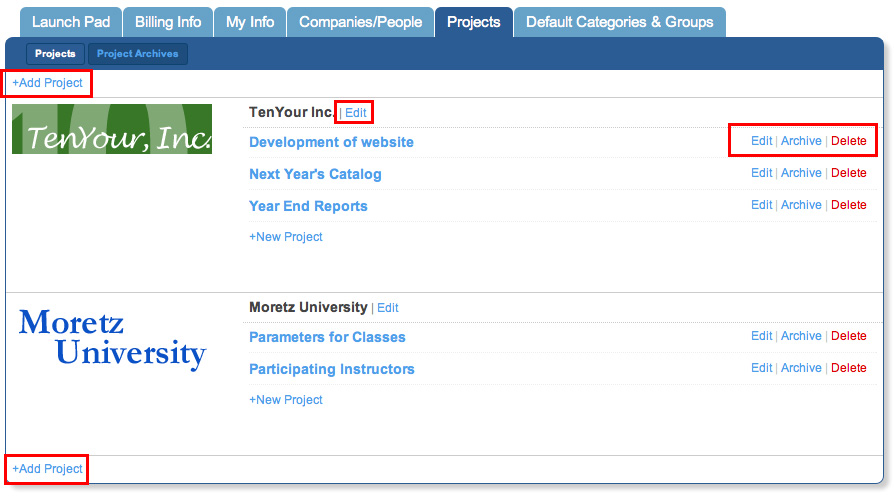Archive the Next Year's Catalog project
The height and width of the screenshot is (496, 894).
point(801,173)
